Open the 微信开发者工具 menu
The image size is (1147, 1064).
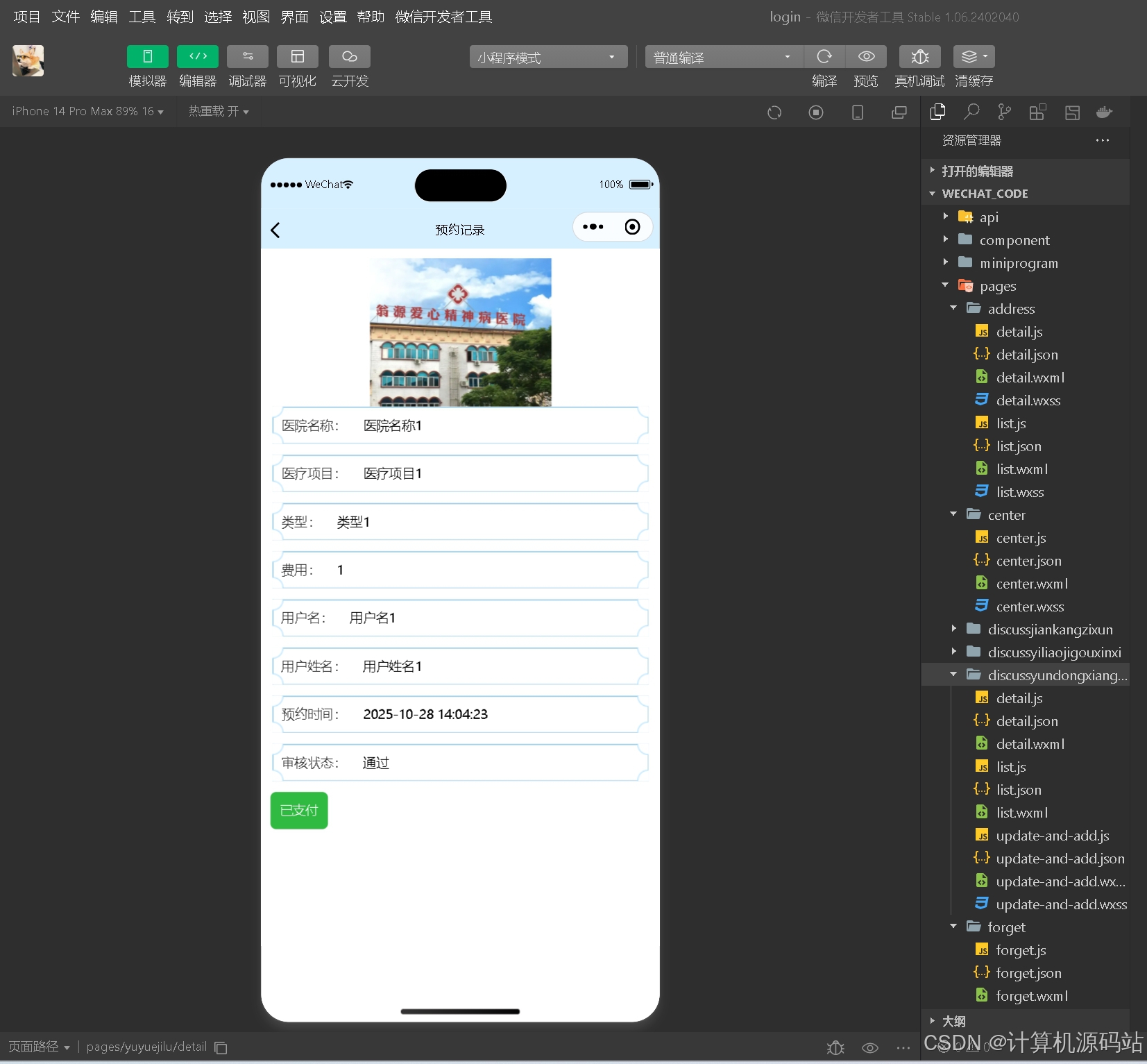pos(444,17)
